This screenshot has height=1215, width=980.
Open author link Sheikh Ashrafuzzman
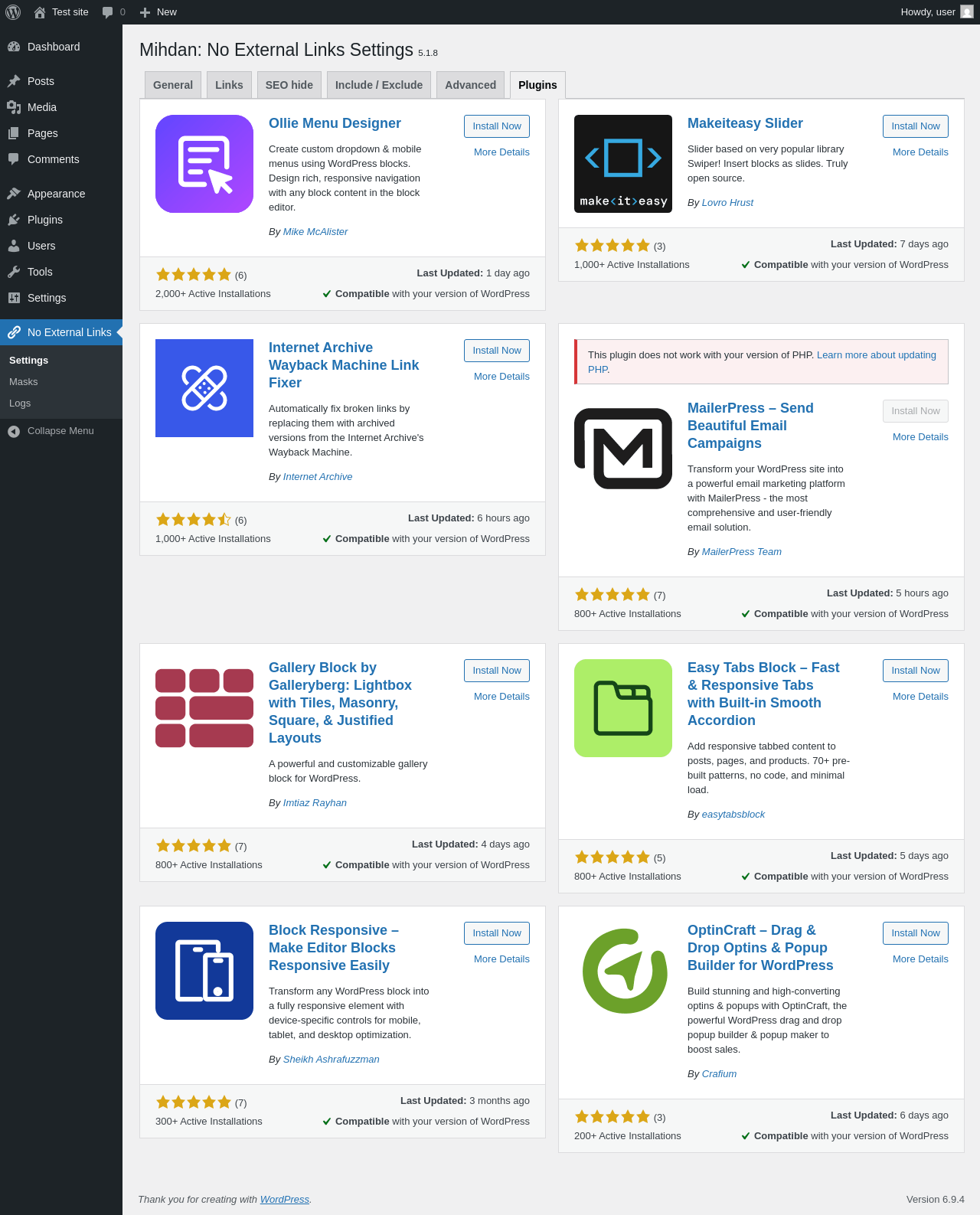[x=332, y=1060]
